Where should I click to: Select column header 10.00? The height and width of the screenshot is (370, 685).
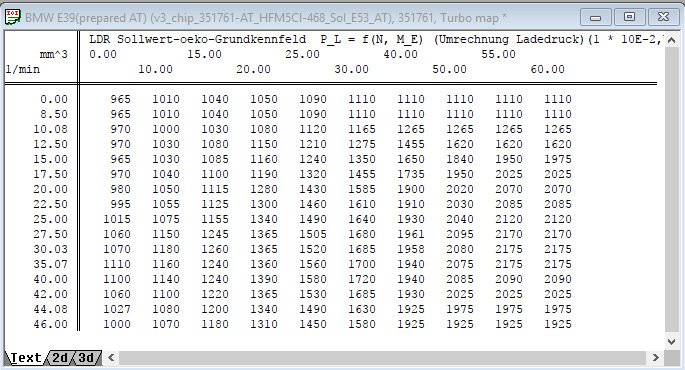point(156,69)
